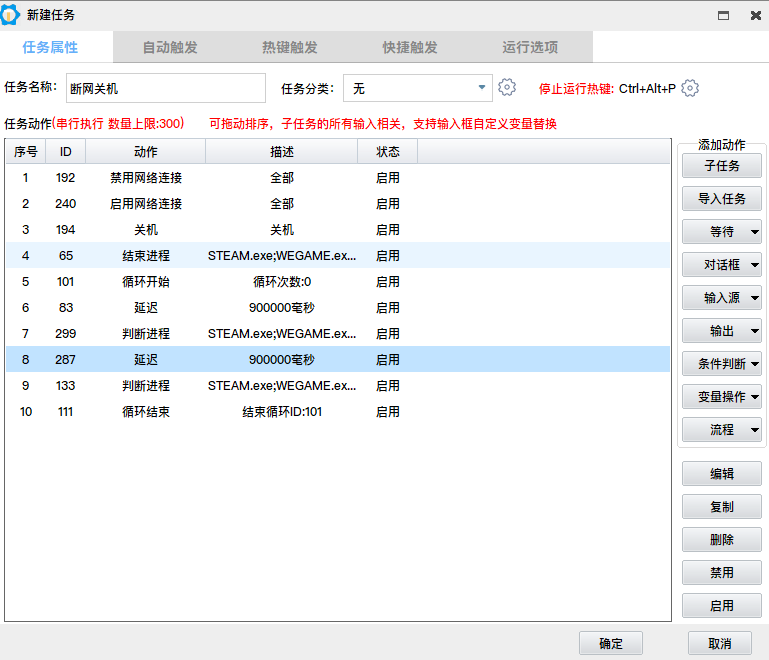
Task: Open stop-hotkey settings gear next to Ctrl+Alt+P
Action: 690,88
